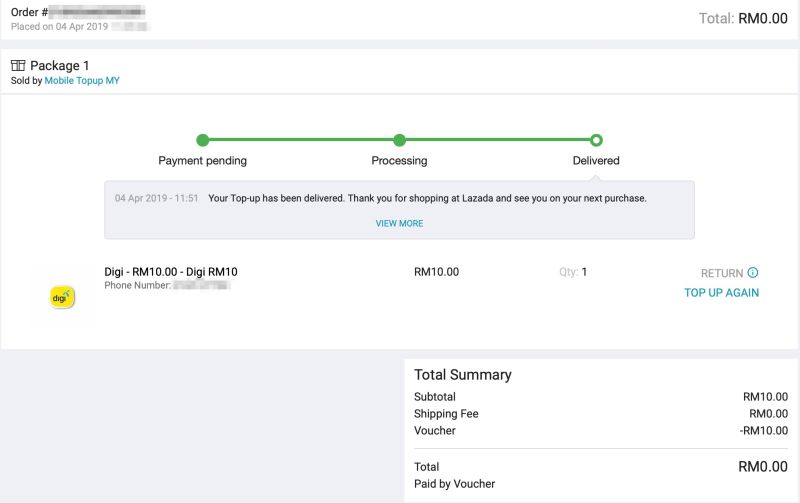Click the Phone Number label

click(137, 285)
